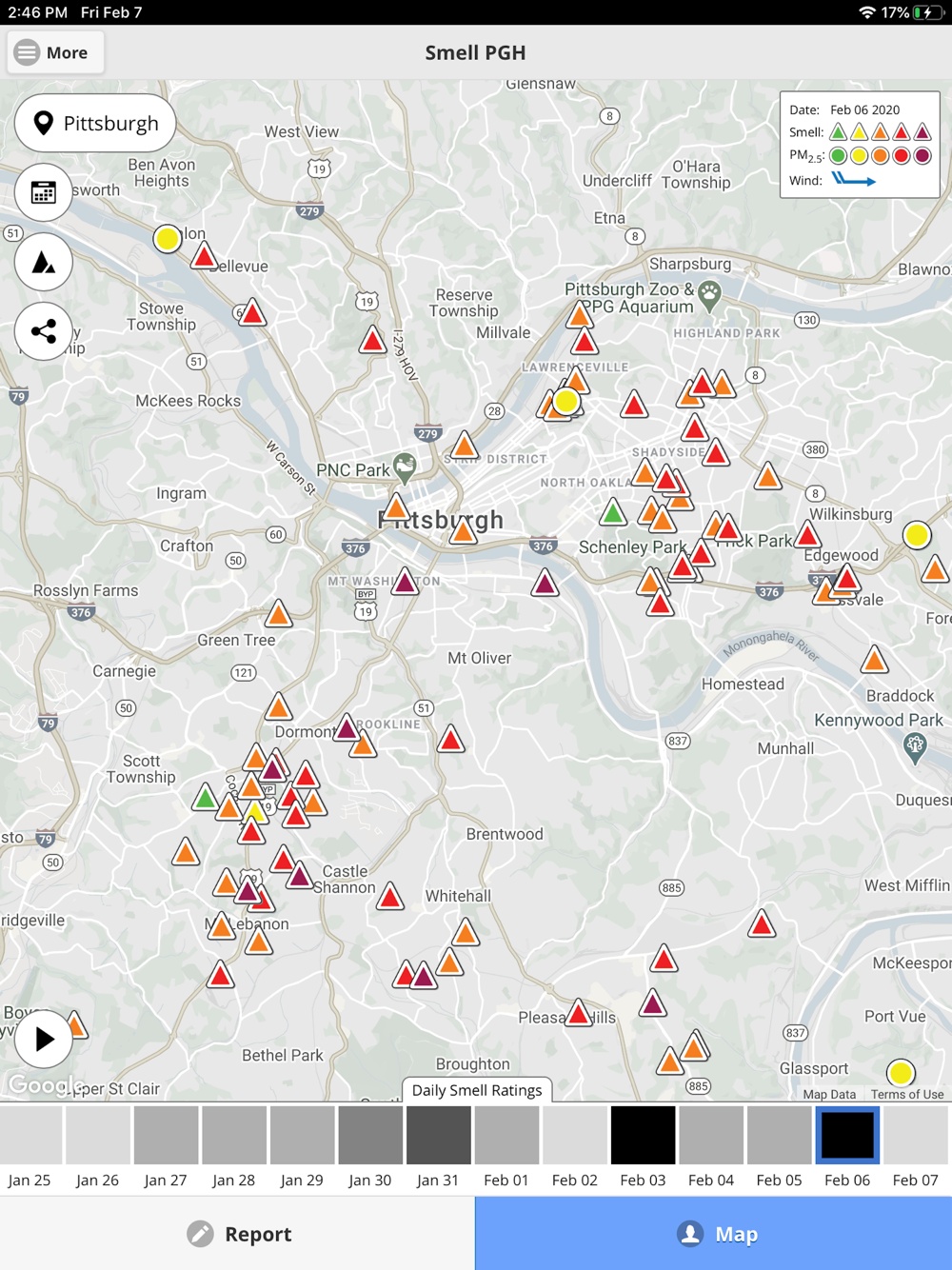Select the black Feb 03 rating day
952x1270 pixels.
[643, 1147]
